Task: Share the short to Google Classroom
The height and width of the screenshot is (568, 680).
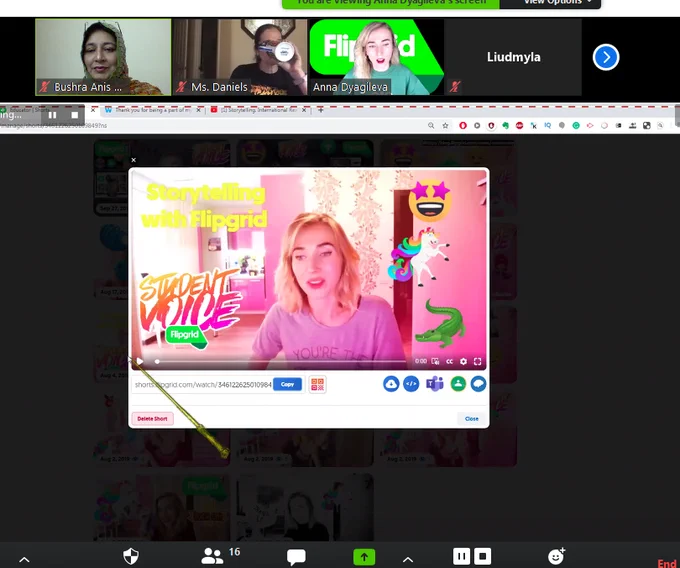Action: tap(458, 384)
